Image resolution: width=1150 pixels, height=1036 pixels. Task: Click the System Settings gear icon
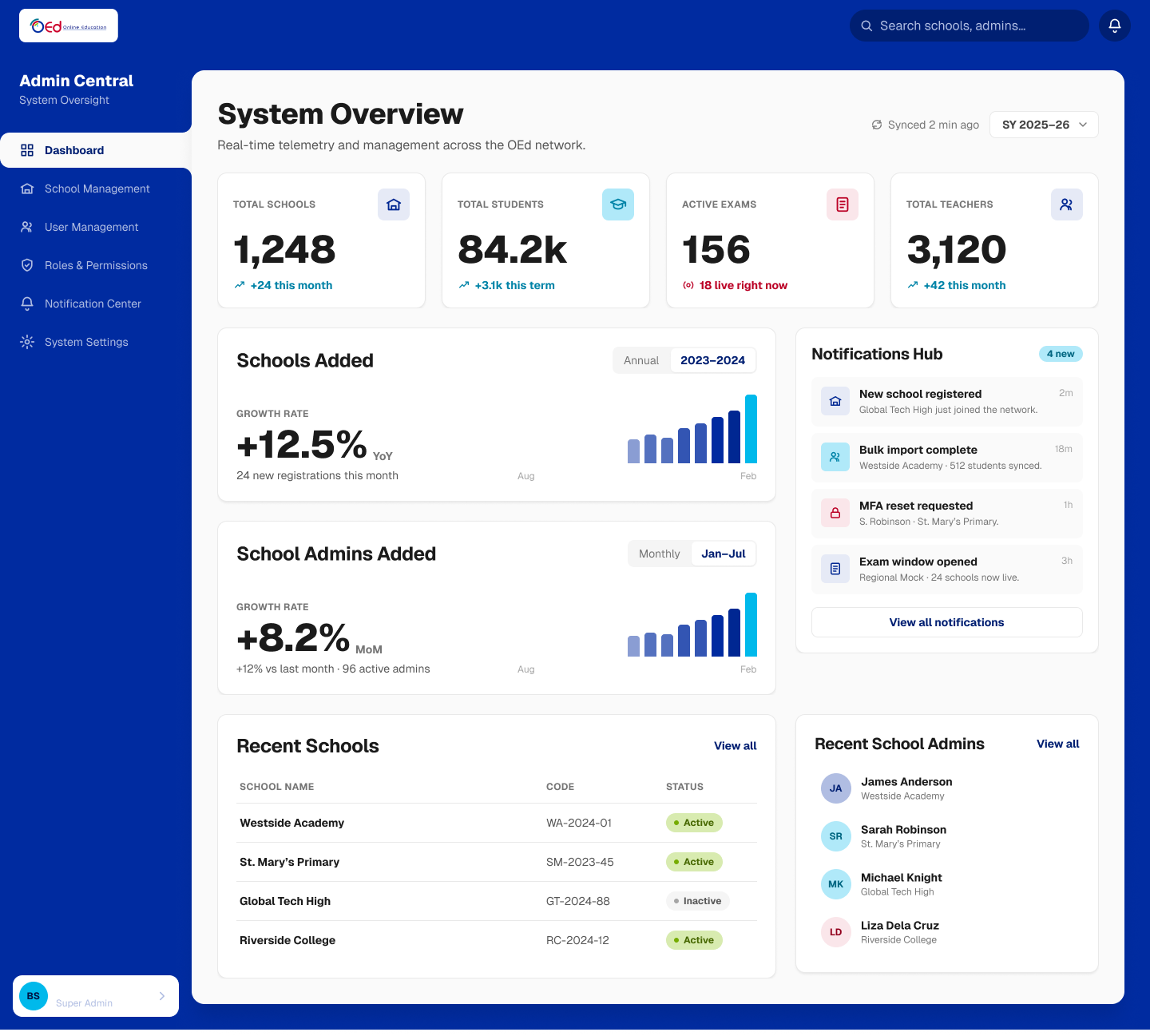[x=27, y=342]
